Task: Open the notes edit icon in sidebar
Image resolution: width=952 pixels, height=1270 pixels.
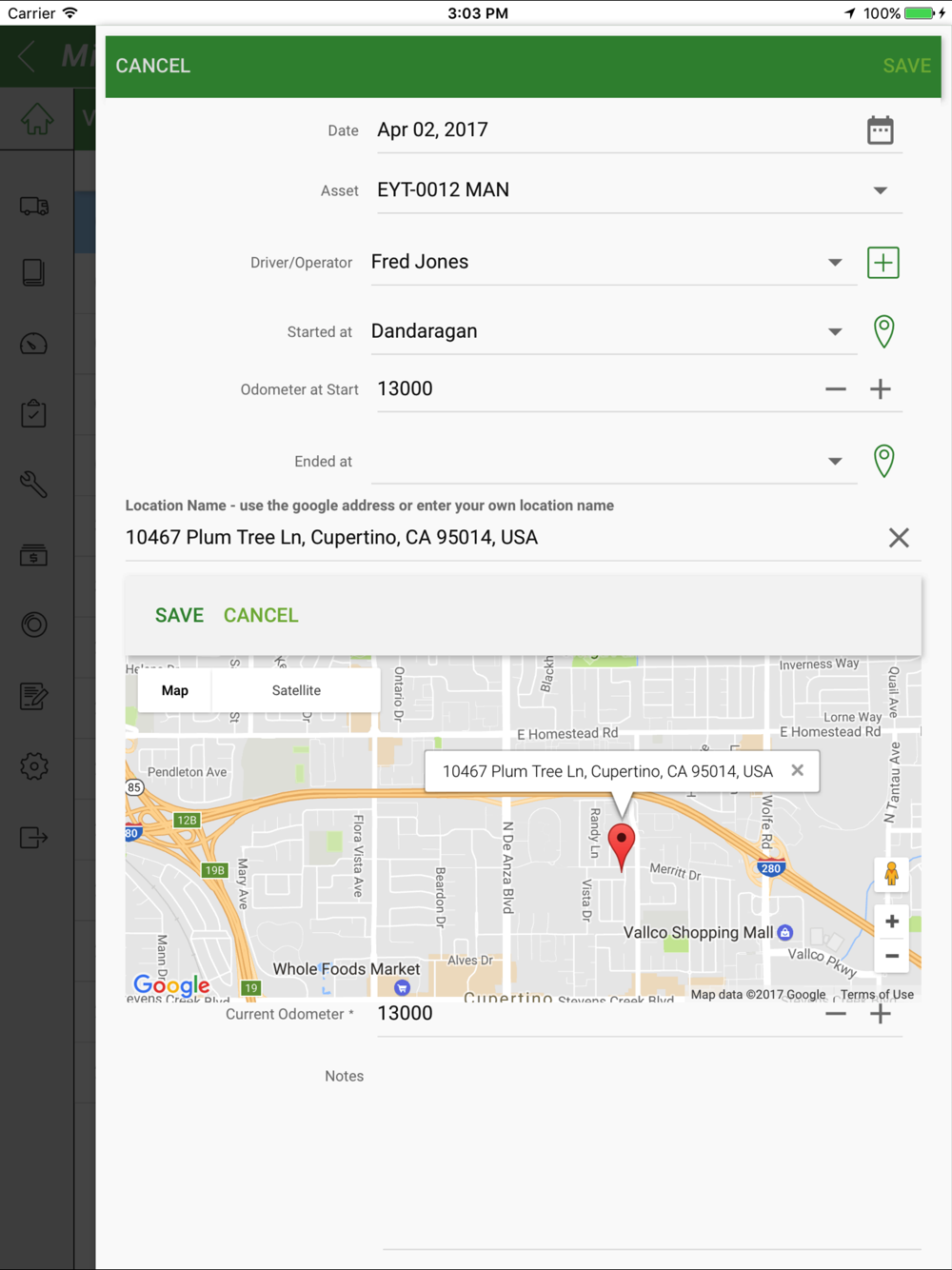Action: 33,696
